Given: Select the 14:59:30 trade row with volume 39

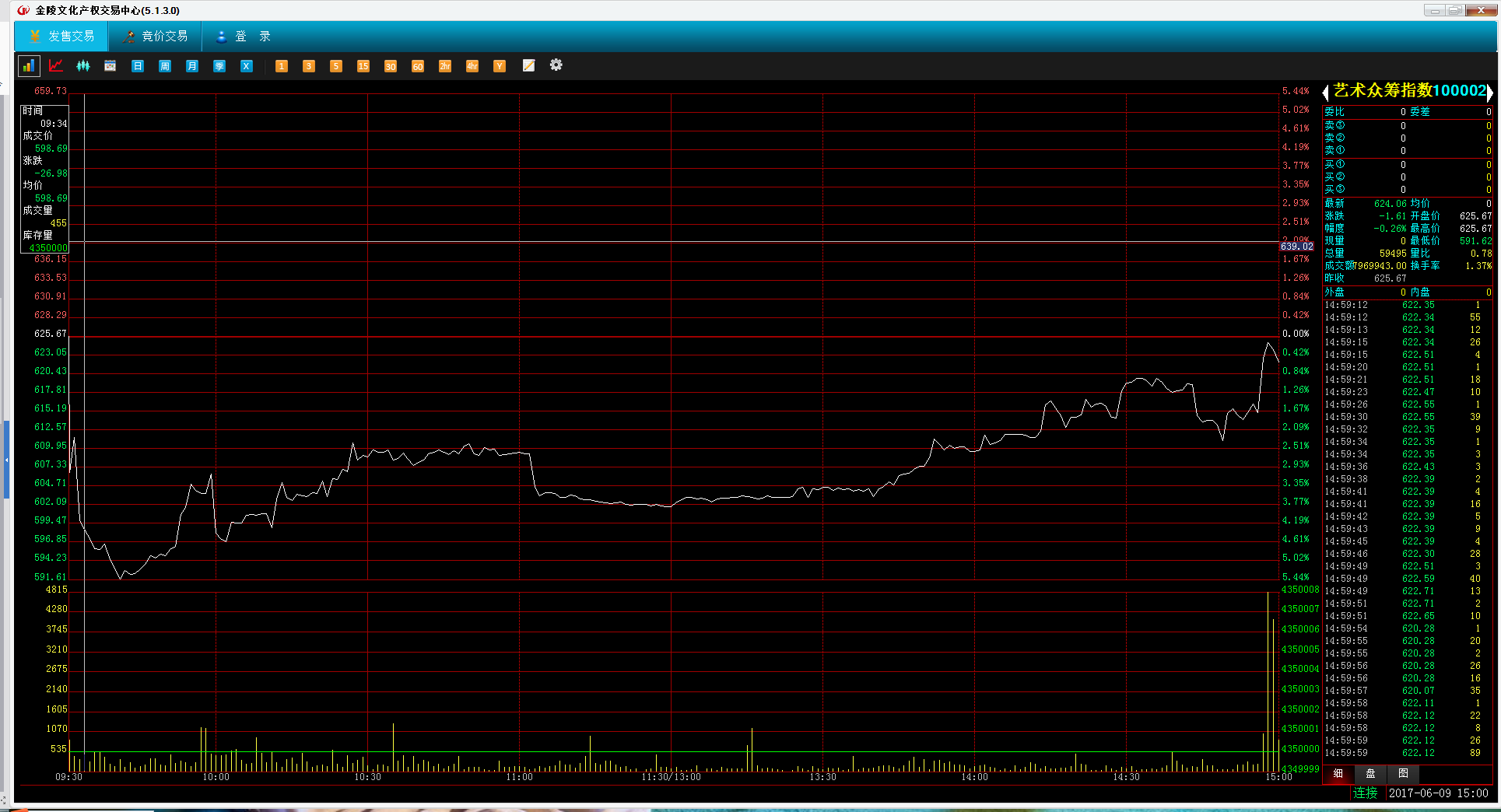Looking at the screenshot, I should click(x=1407, y=417).
